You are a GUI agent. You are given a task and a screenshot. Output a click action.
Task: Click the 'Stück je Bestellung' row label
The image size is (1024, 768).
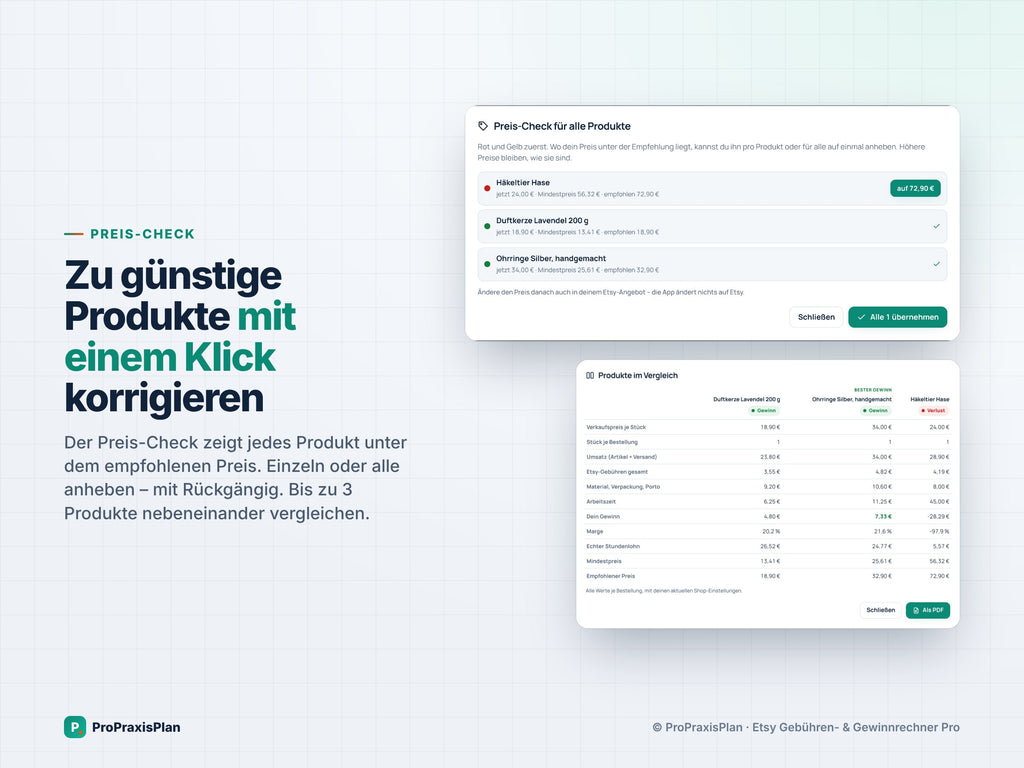(612, 442)
